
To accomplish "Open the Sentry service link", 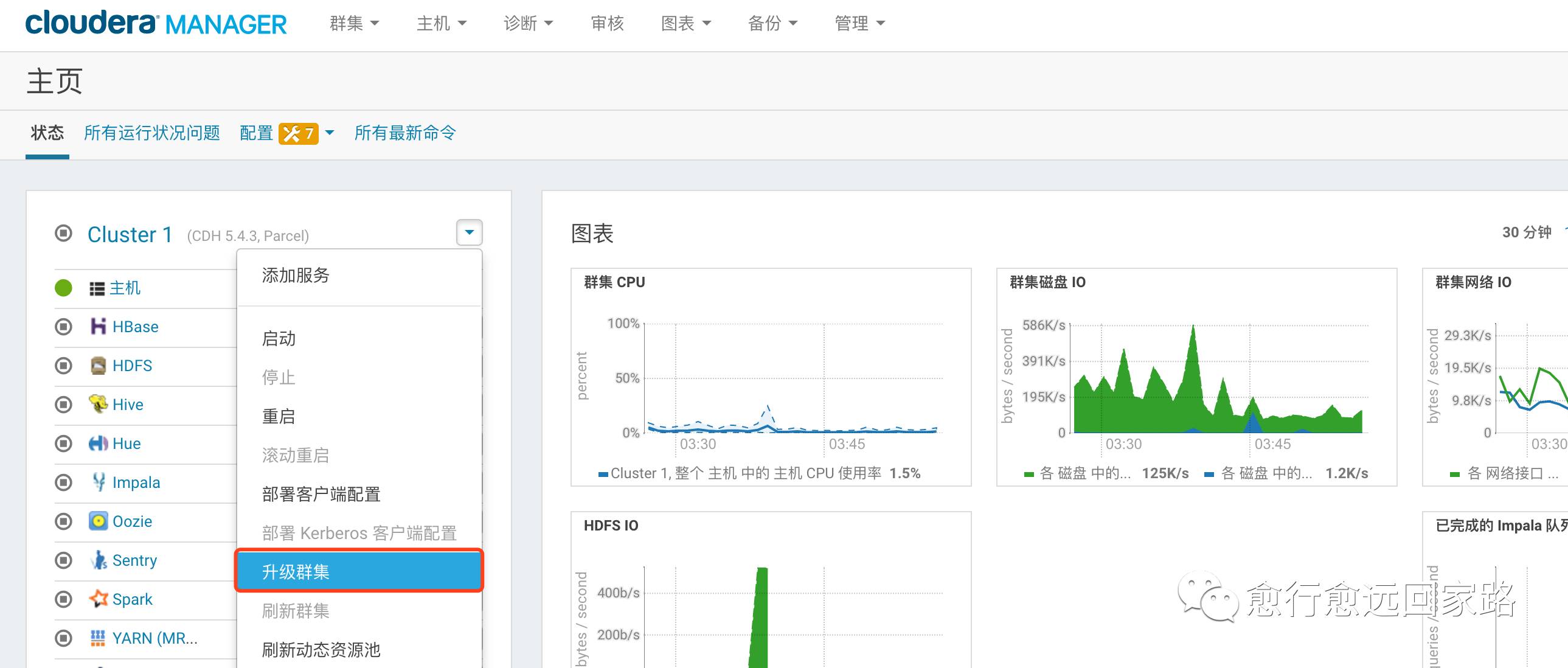I will coord(135,561).
